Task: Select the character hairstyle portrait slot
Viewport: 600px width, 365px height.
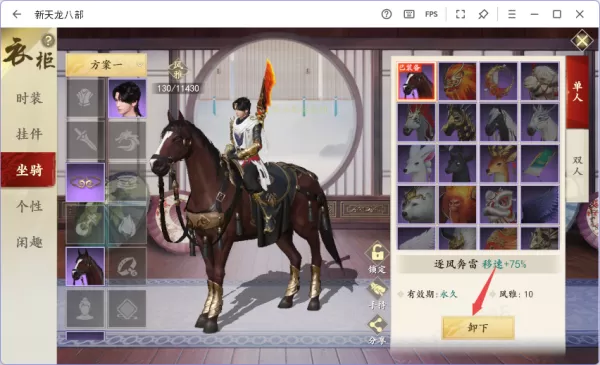Action: [127, 98]
